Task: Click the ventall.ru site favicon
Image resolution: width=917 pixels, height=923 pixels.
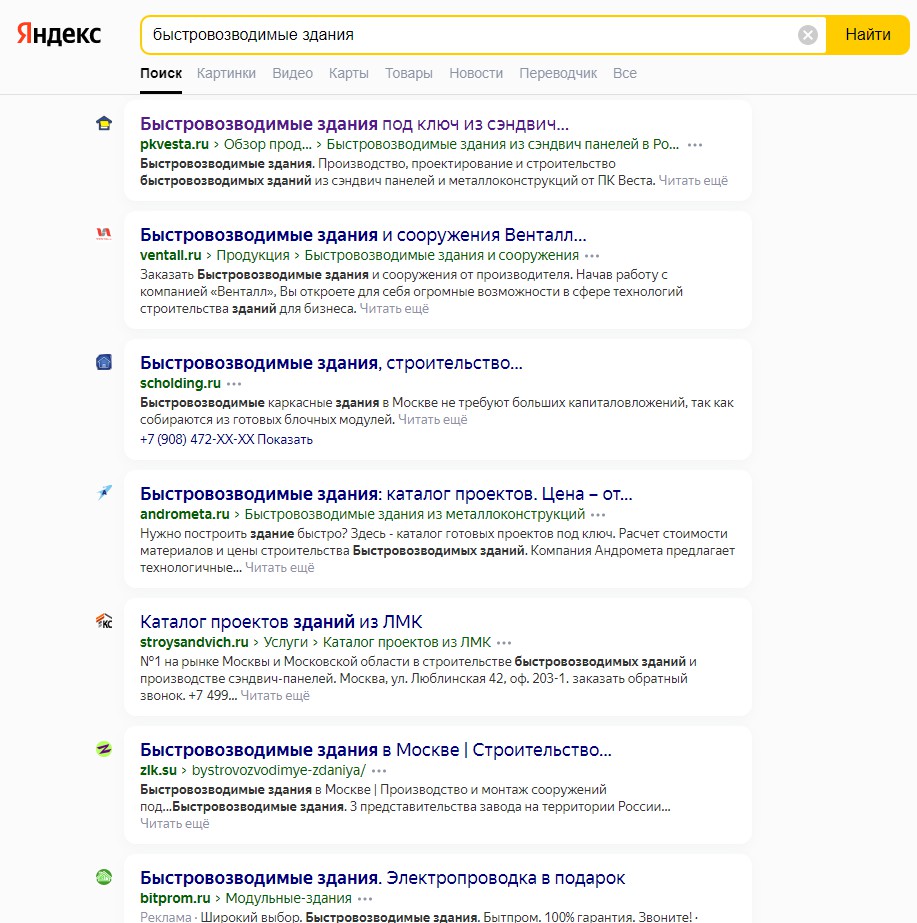Action: [104, 234]
